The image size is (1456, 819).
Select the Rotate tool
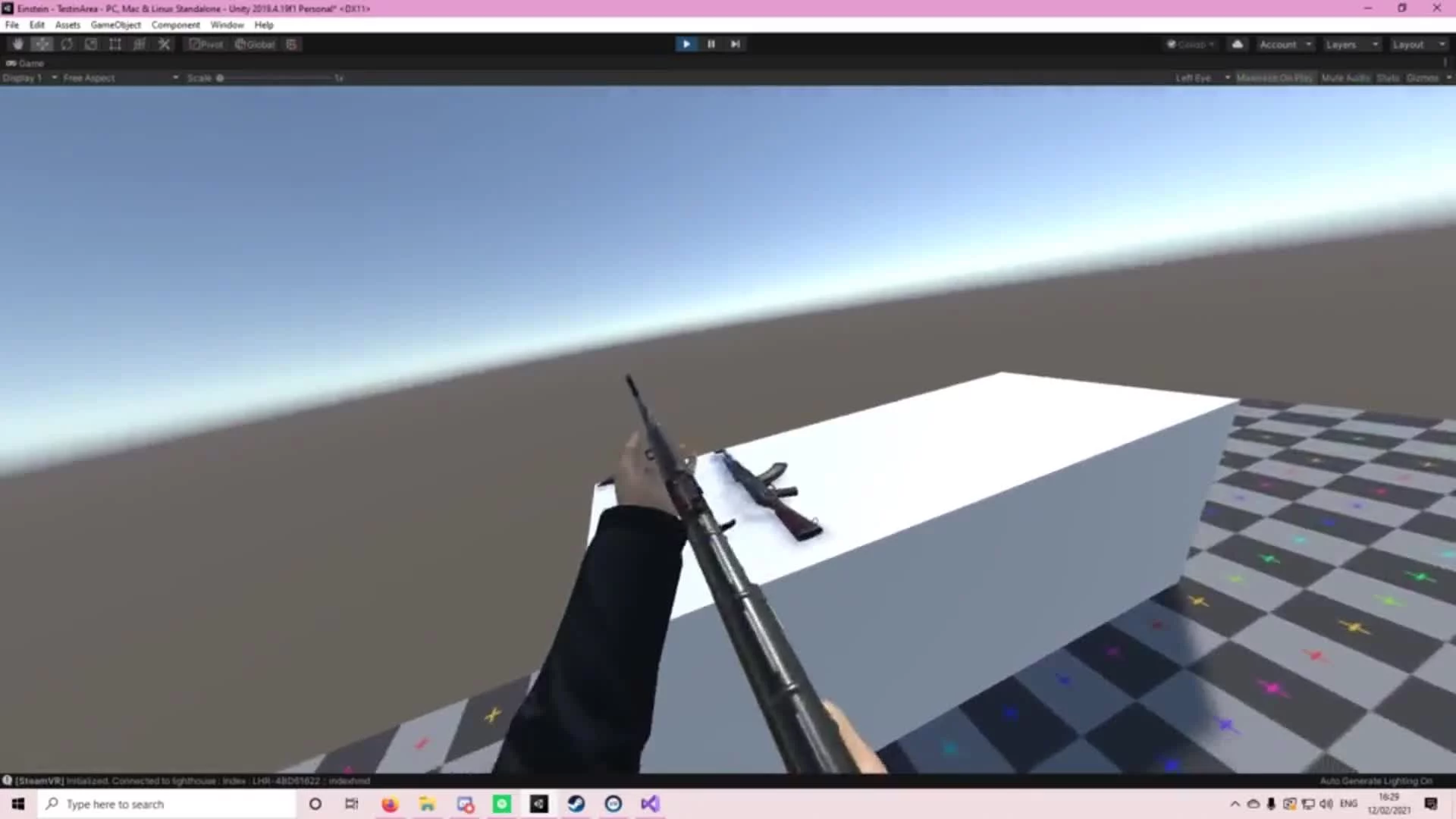coord(67,44)
